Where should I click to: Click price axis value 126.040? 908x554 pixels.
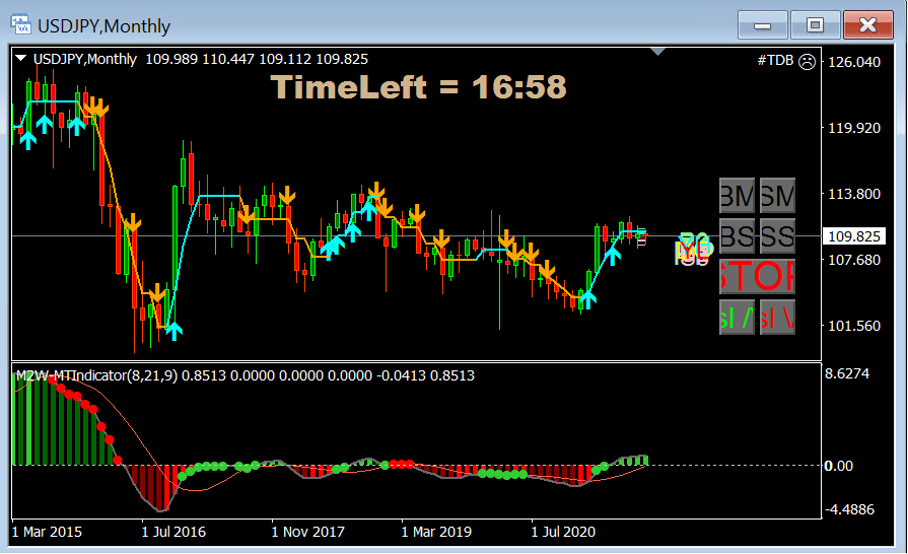(x=855, y=62)
